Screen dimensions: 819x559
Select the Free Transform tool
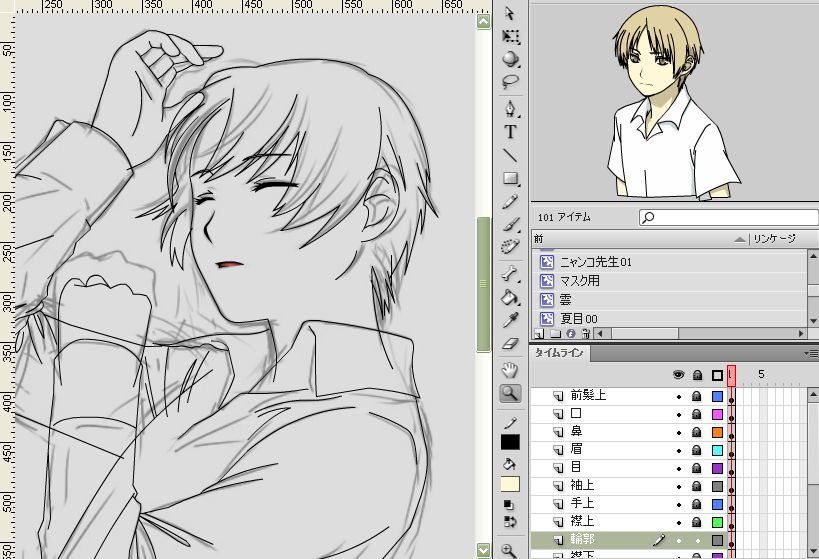(510, 36)
